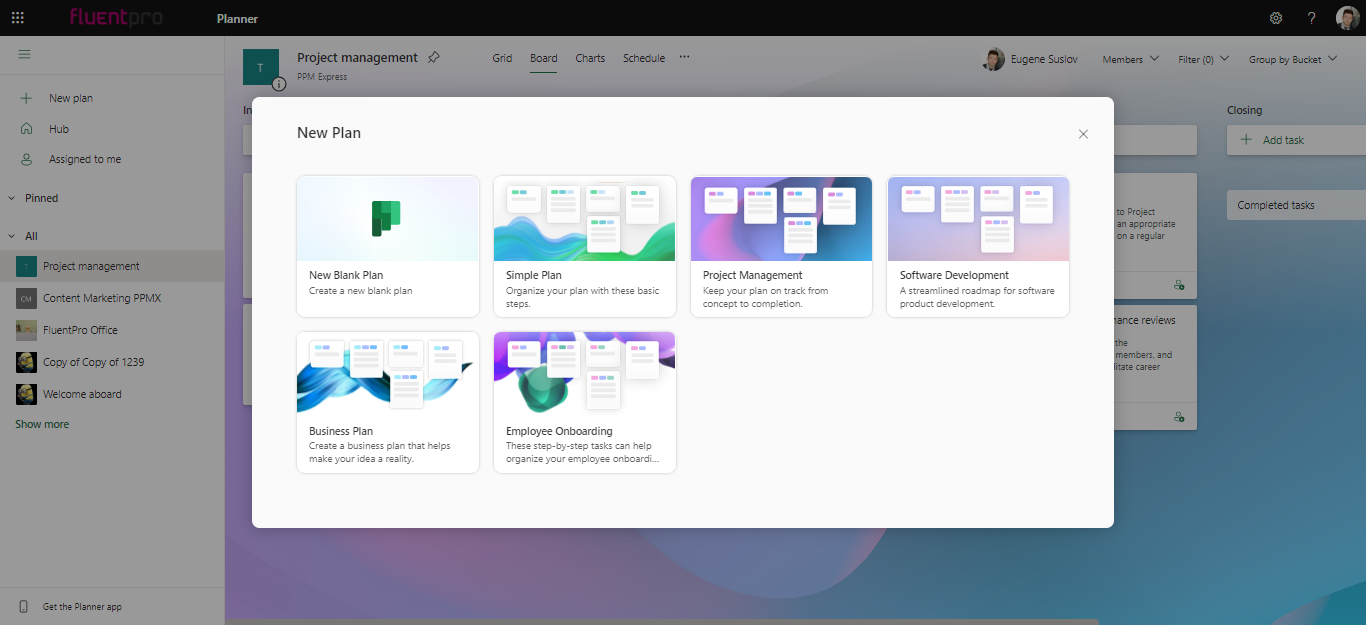The image size is (1366, 625).
Task: Expand the Members dropdown
Action: click(x=1131, y=59)
